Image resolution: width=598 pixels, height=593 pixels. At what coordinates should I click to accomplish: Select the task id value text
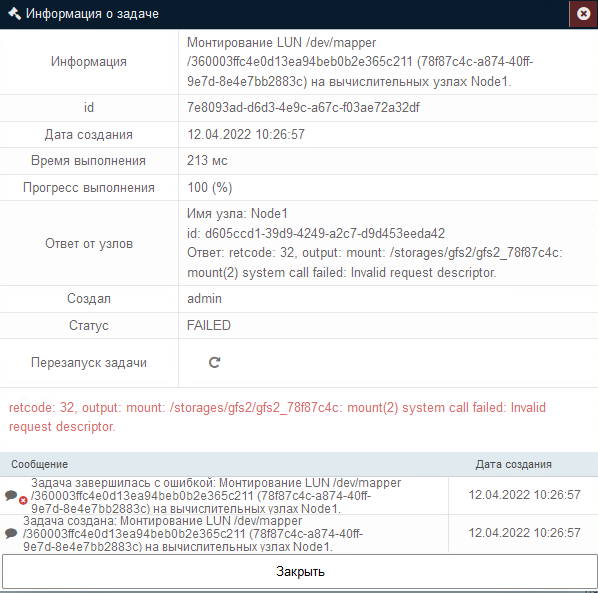[303, 108]
